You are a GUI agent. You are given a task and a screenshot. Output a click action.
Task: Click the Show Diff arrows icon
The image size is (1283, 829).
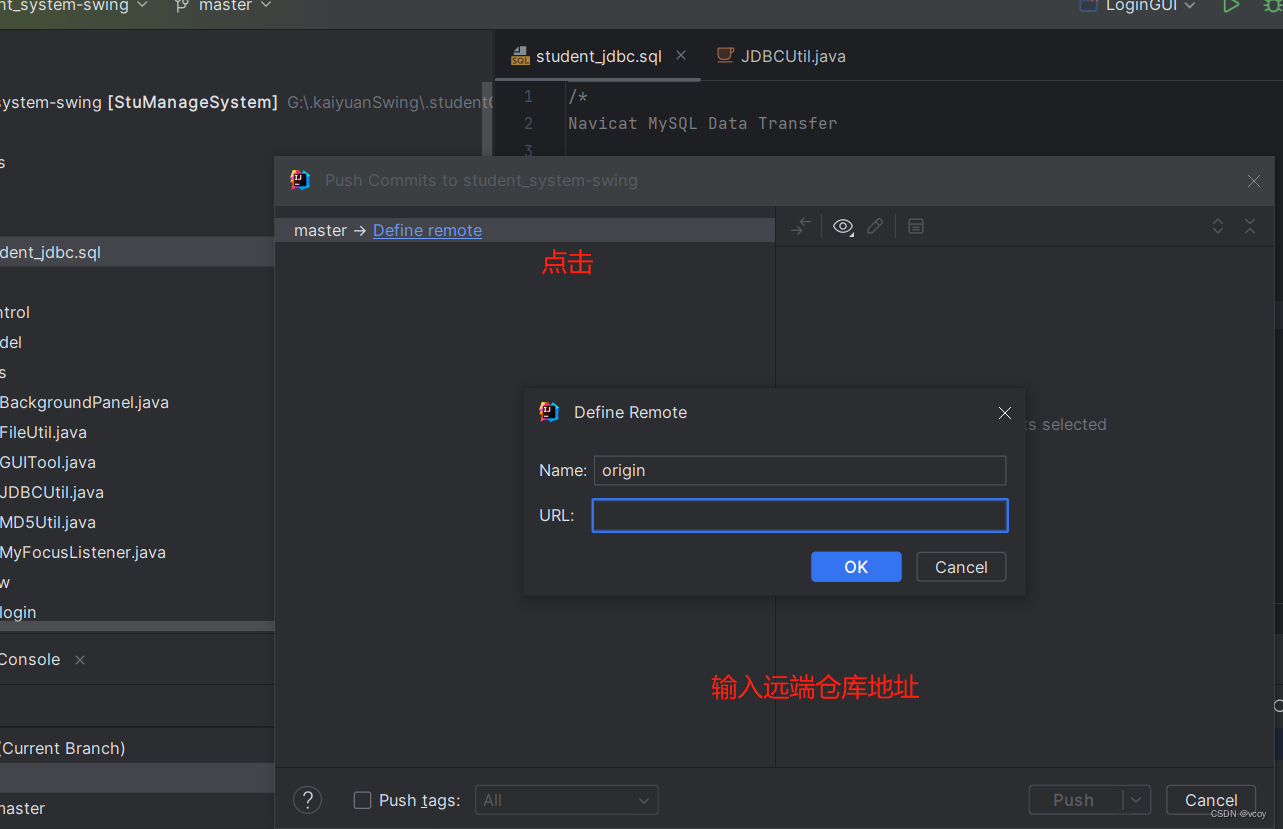(x=801, y=227)
